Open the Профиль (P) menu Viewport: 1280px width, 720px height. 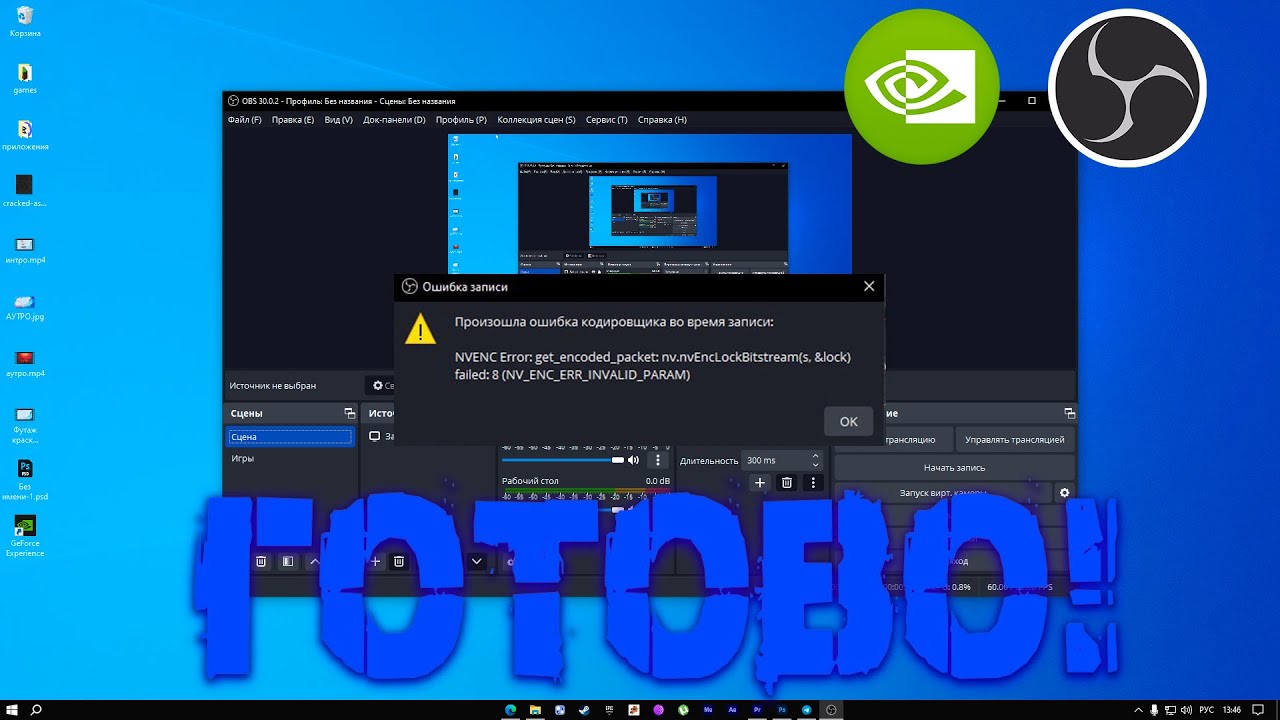[461, 120]
